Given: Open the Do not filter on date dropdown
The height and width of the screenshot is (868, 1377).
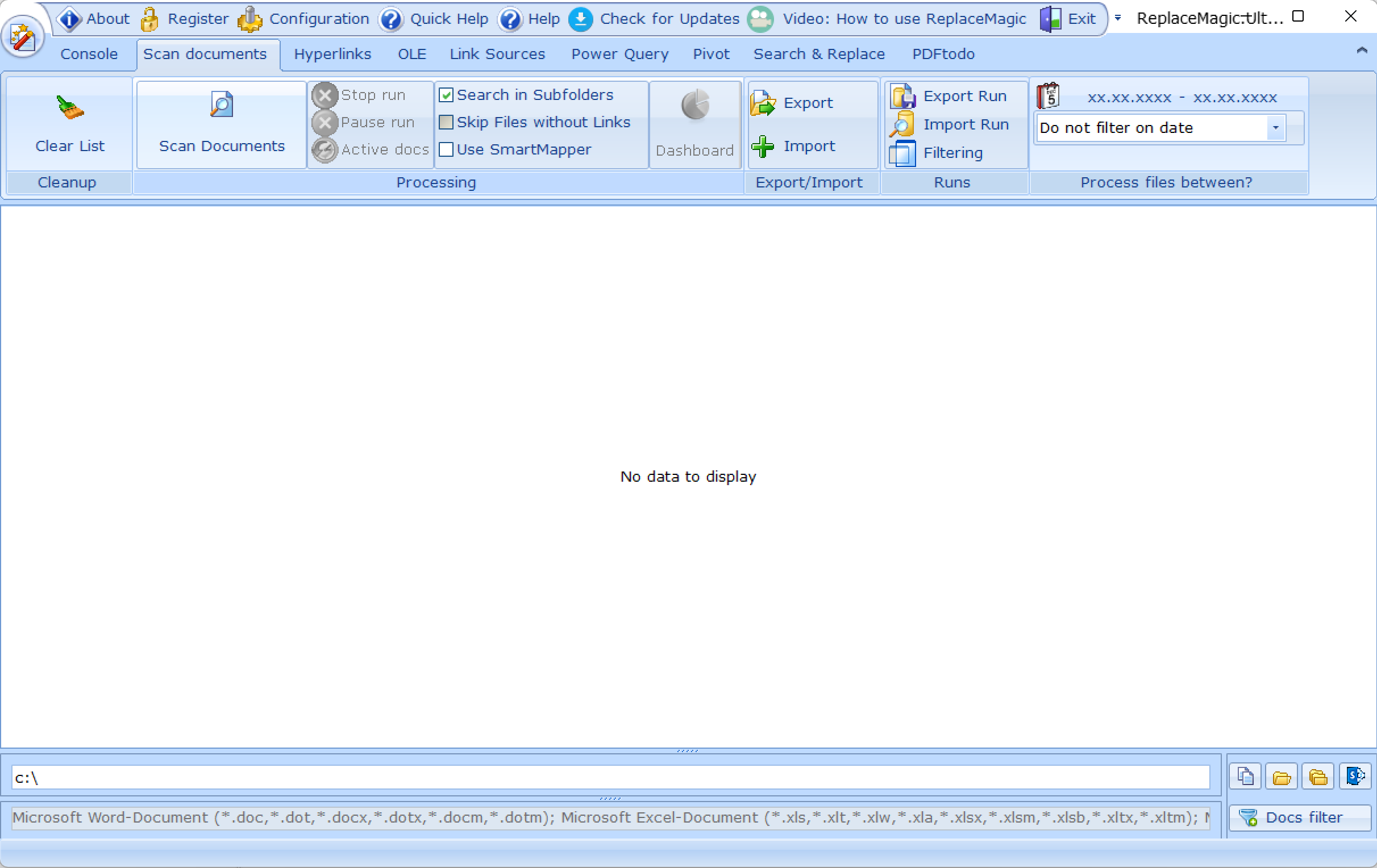Looking at the screenshot, I should [x=1275, y=128].
